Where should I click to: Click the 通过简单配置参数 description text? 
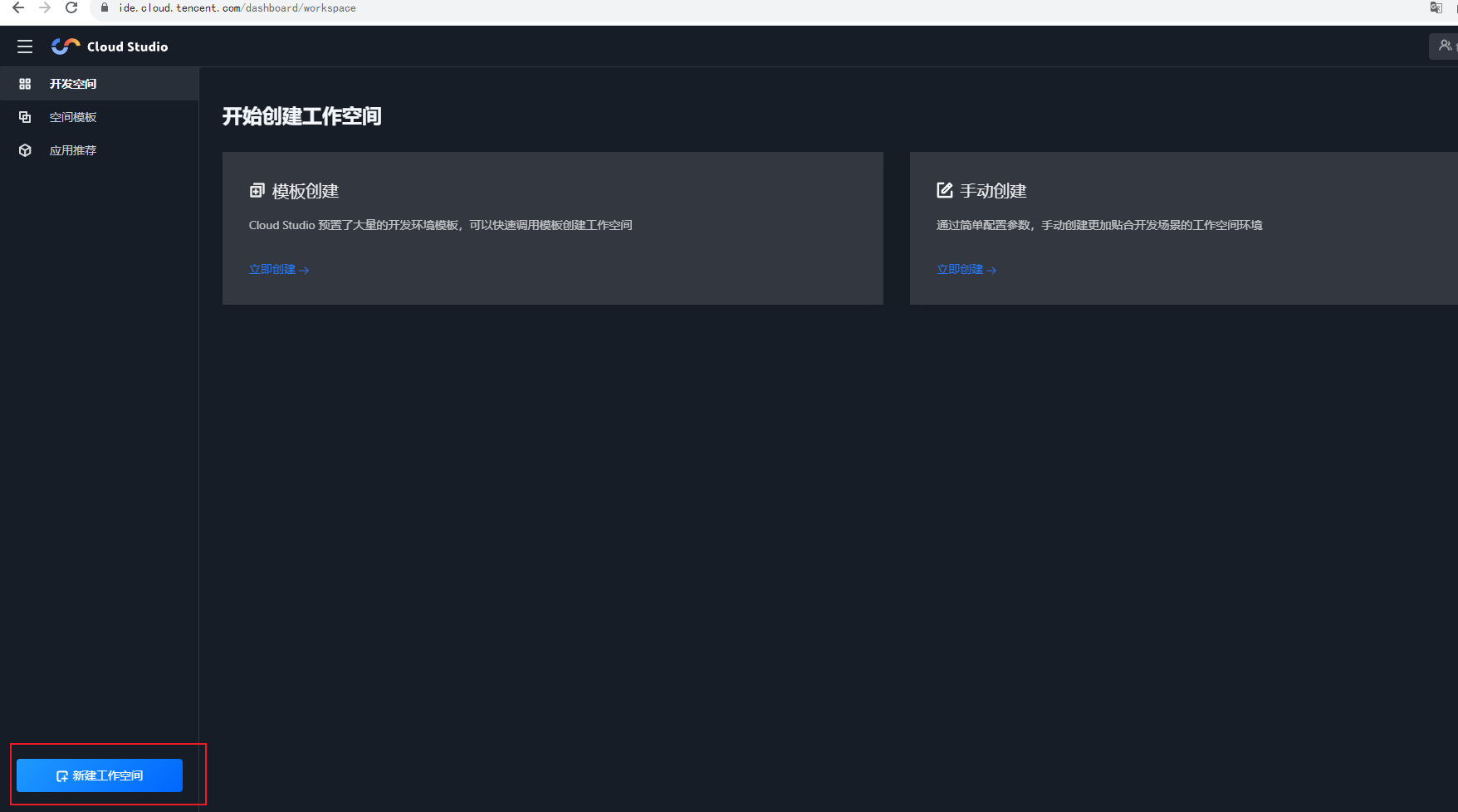click(1099, 225)
